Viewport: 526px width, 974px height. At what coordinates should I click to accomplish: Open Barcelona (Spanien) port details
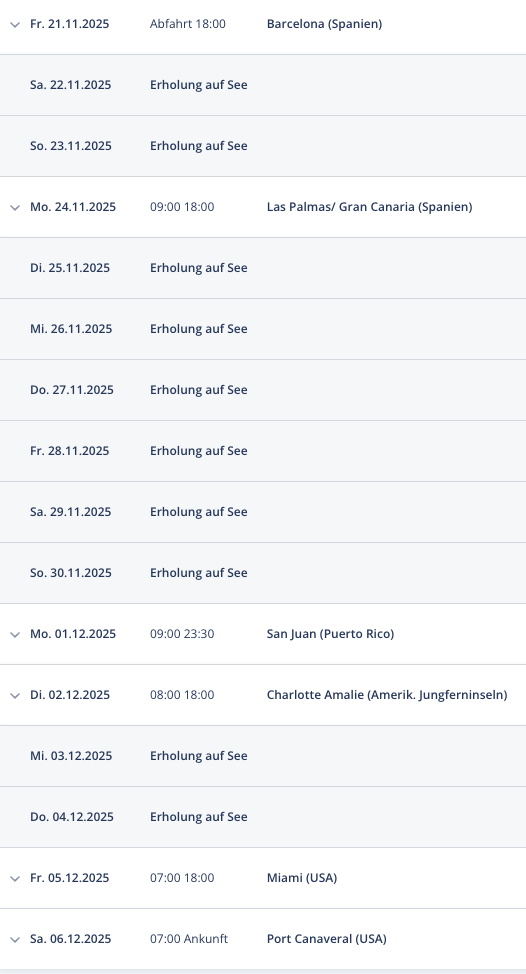pyautogui.click(x=324, y=24)
